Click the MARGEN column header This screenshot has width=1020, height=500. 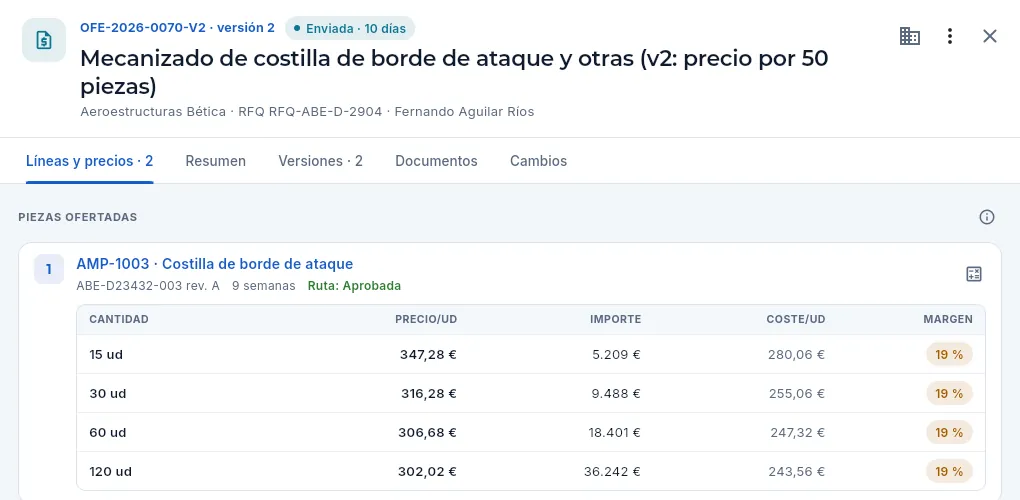[948, 319]
